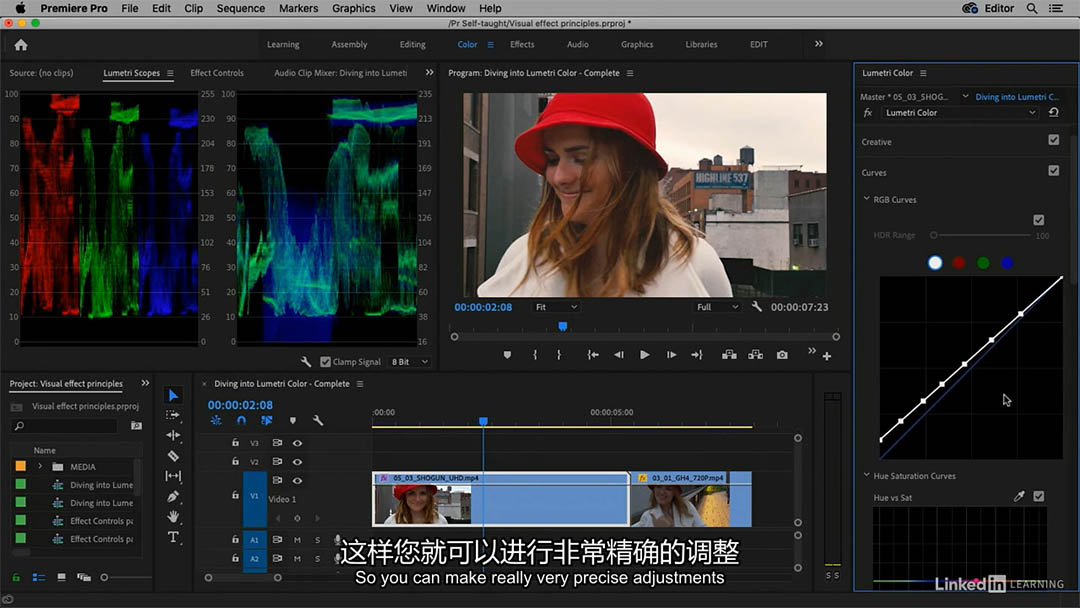The height and width of the screenshot is (608, 1080).
Task: Toggle V2 track output eye
Action: [x=297, y=461]
